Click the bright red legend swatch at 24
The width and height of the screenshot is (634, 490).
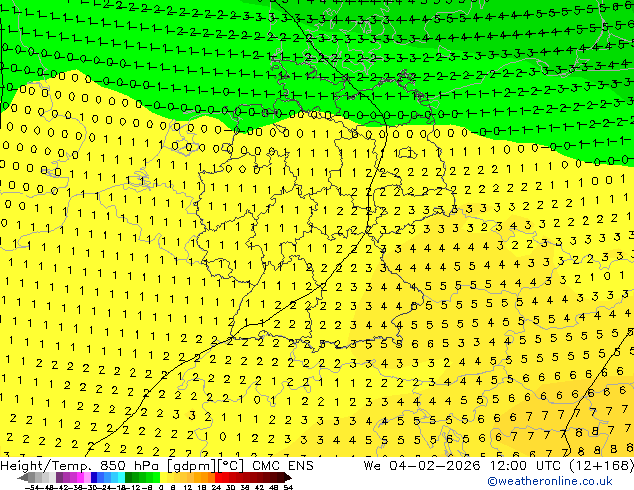coord(218,477)
